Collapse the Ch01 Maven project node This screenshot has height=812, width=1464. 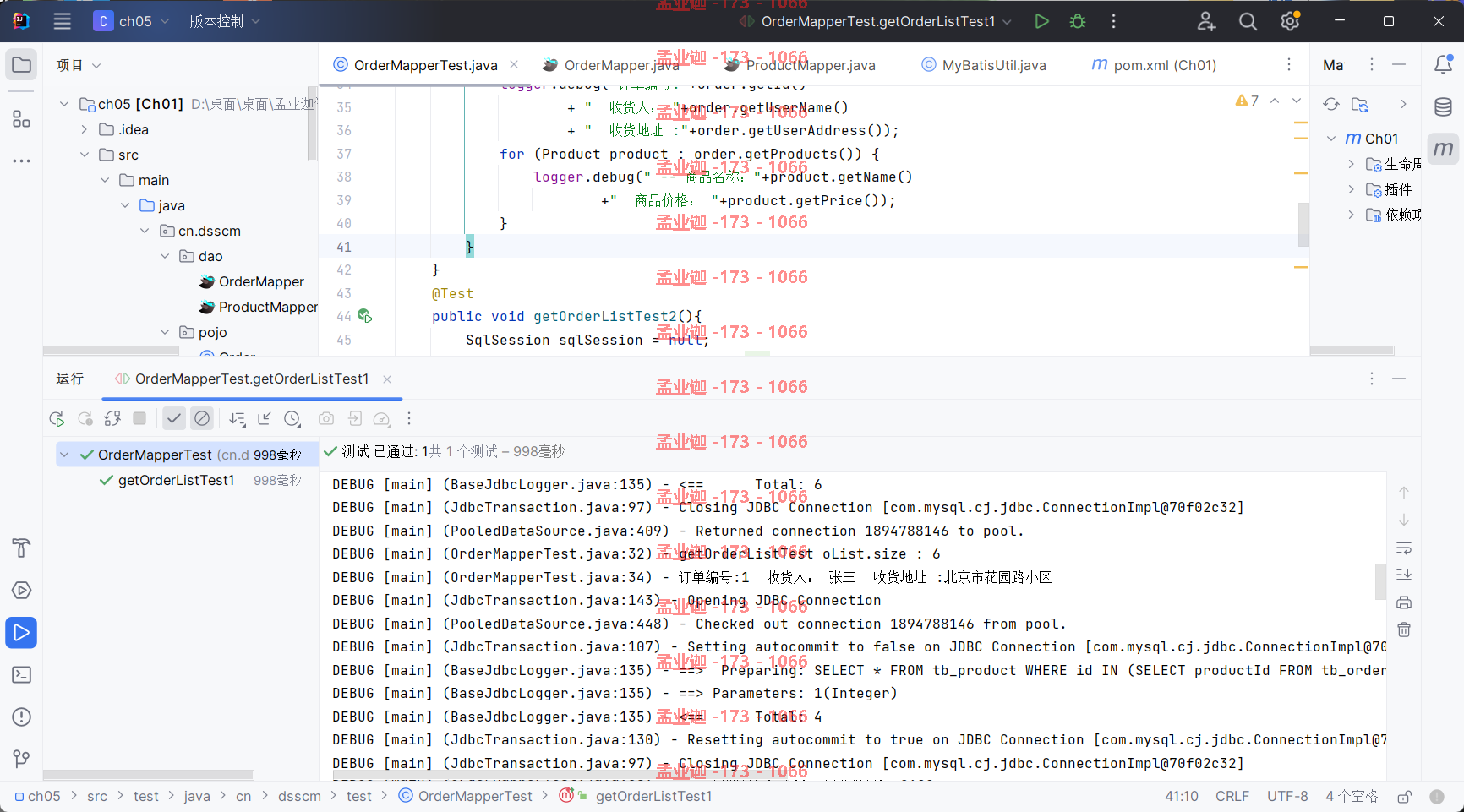pyautogui.click(x=1331, y=139)
